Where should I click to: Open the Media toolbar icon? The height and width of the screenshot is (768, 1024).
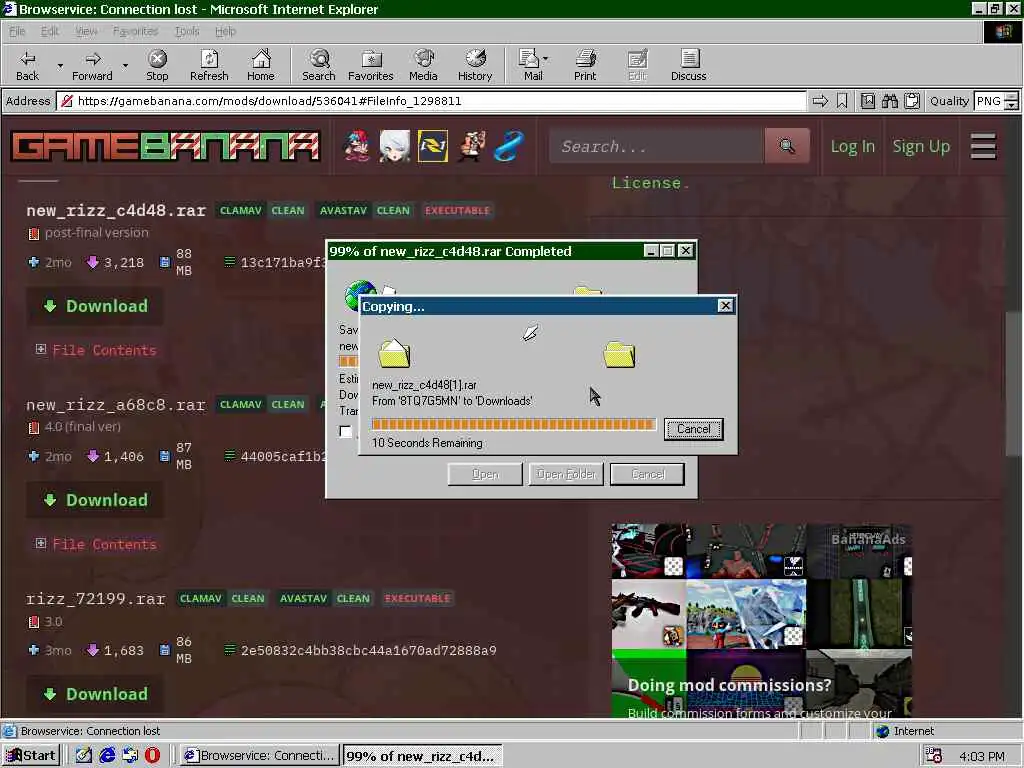423,65
